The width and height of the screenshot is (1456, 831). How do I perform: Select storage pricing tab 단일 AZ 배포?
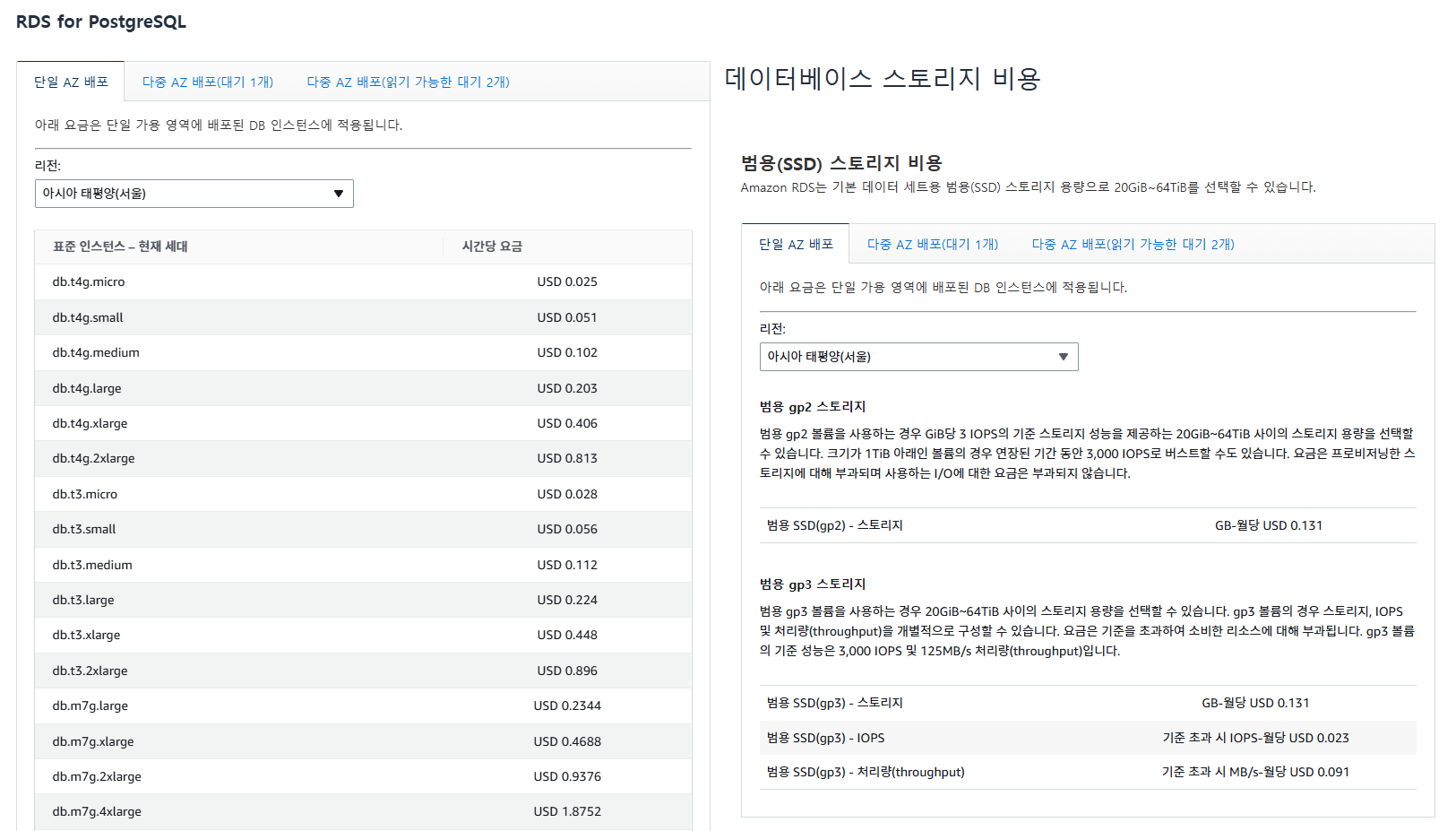pyautogui.click(x=796, y=244)
